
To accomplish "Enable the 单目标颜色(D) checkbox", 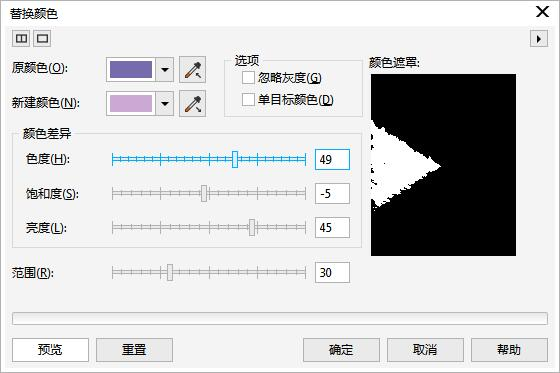I will click(x=248, y=100).
